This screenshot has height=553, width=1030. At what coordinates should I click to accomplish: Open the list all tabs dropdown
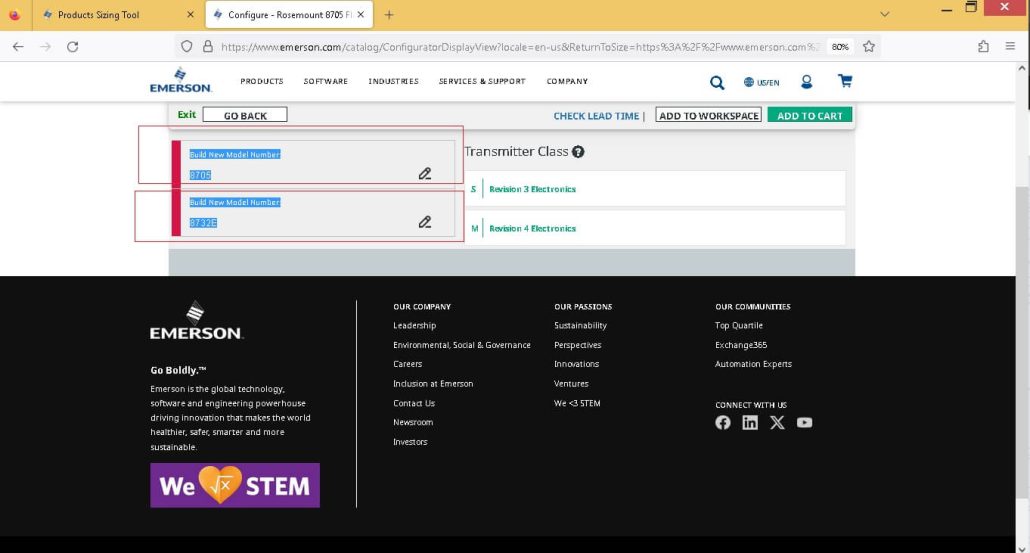coord(885,14)
